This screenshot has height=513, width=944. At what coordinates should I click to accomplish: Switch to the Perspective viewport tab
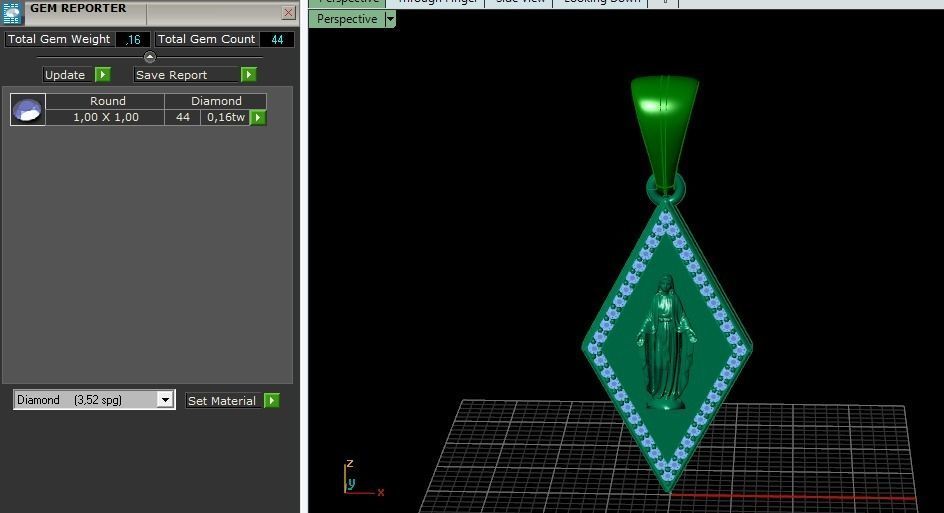pos(348,2)
